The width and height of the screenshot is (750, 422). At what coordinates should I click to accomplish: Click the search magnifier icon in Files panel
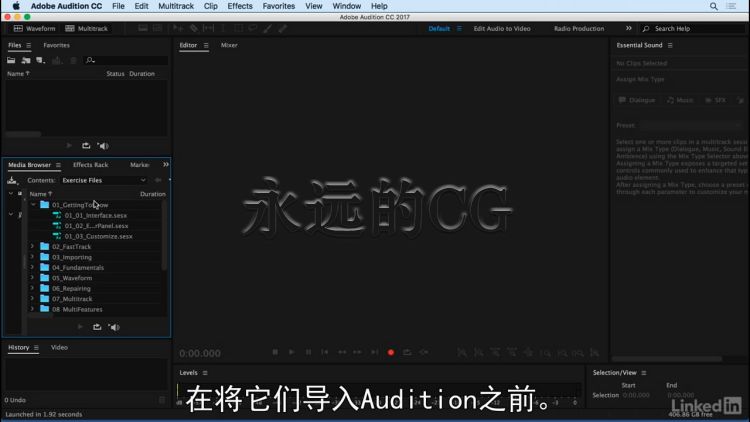point(90,60)
